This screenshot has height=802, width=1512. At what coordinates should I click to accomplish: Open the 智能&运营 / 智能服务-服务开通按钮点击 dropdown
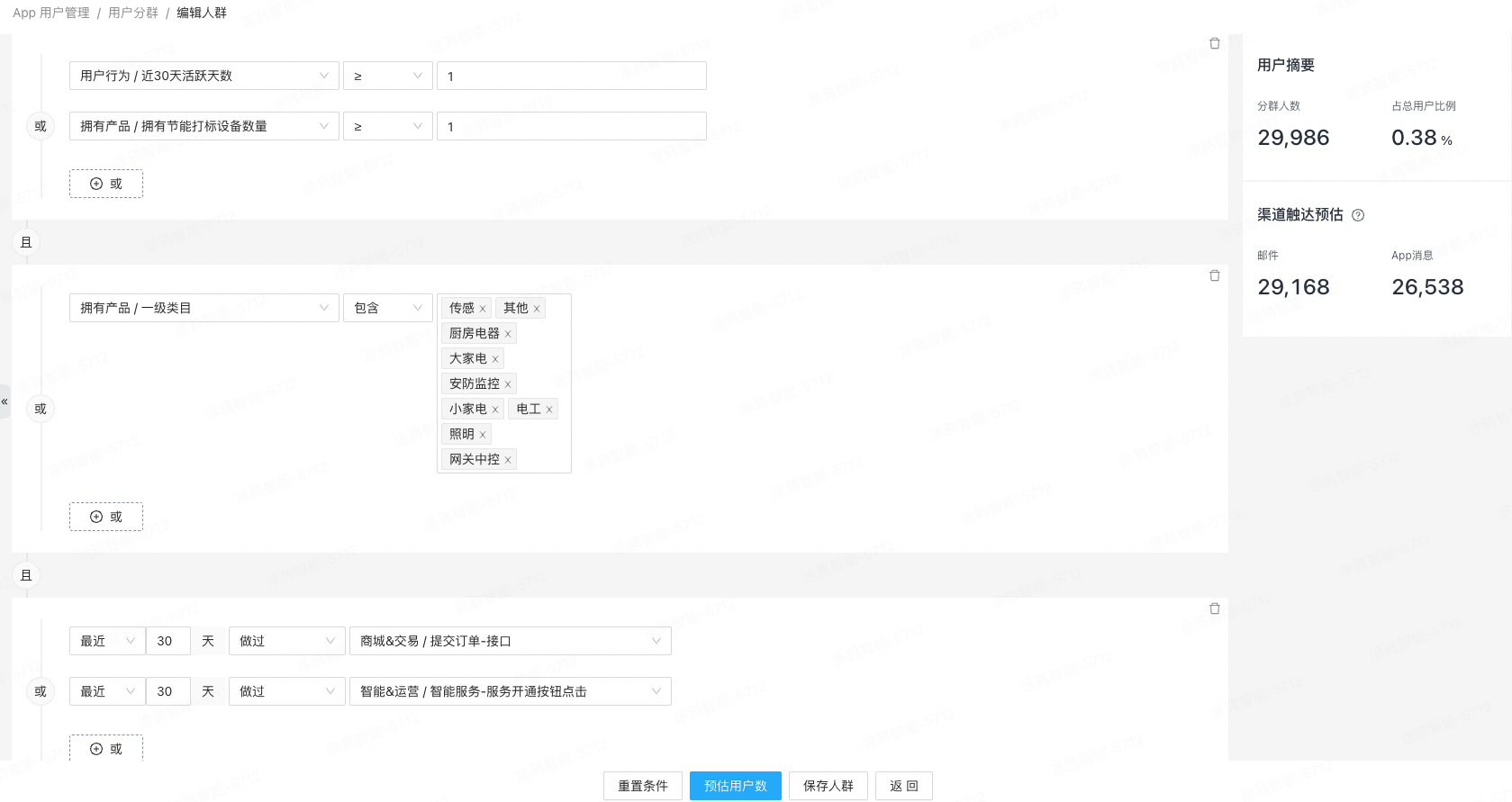point(511,691)
